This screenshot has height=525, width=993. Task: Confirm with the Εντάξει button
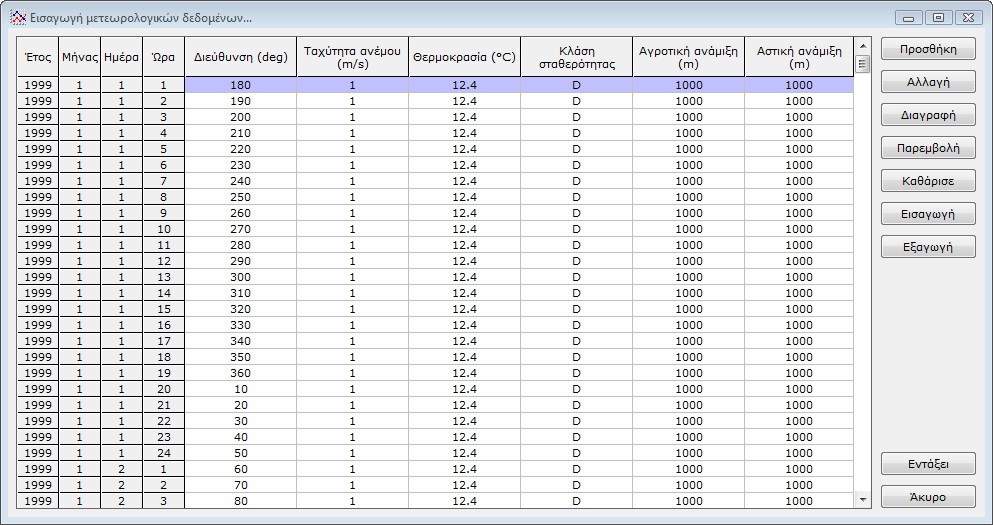(x=927, y=464)
